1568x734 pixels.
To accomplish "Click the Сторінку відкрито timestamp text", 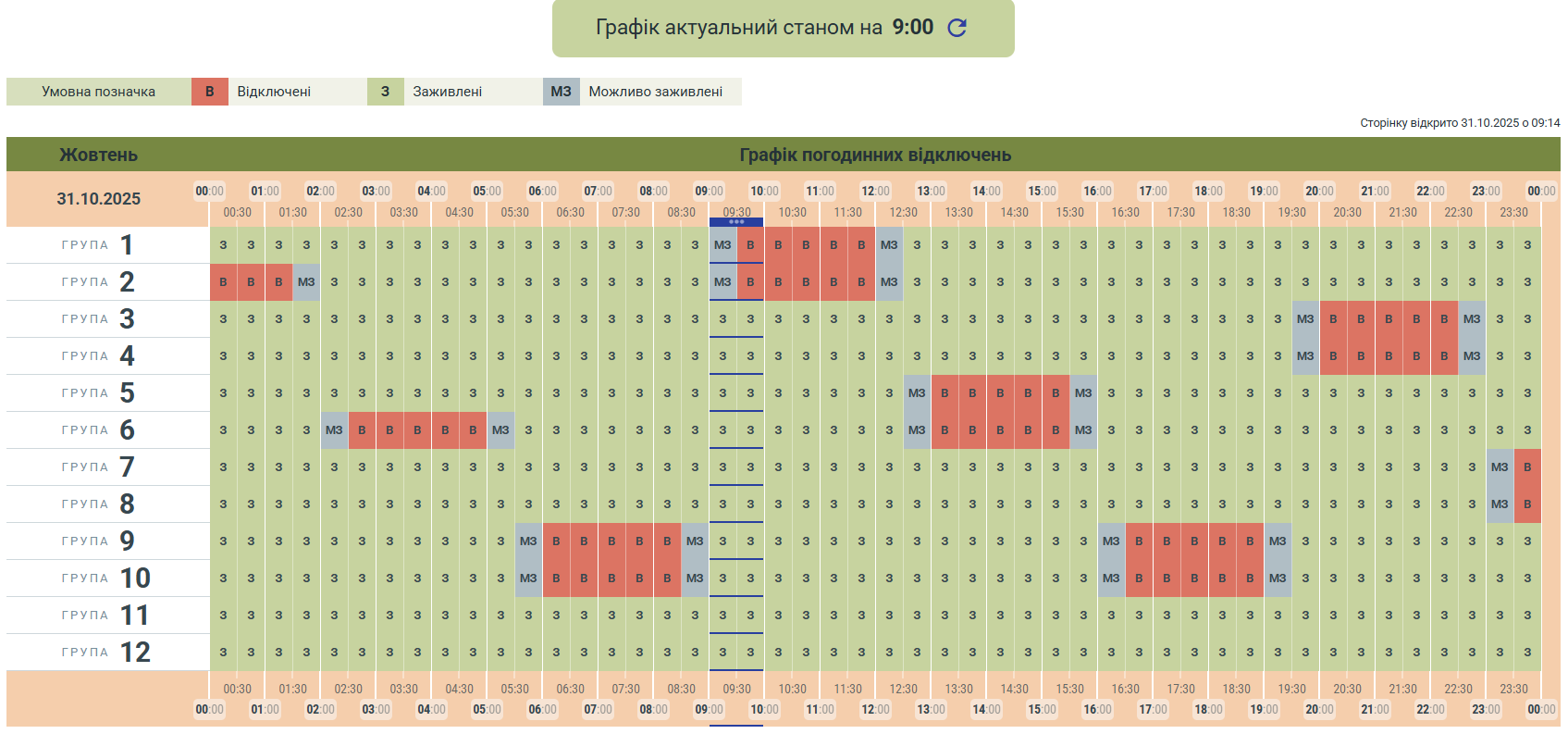I will [1459, 123].
